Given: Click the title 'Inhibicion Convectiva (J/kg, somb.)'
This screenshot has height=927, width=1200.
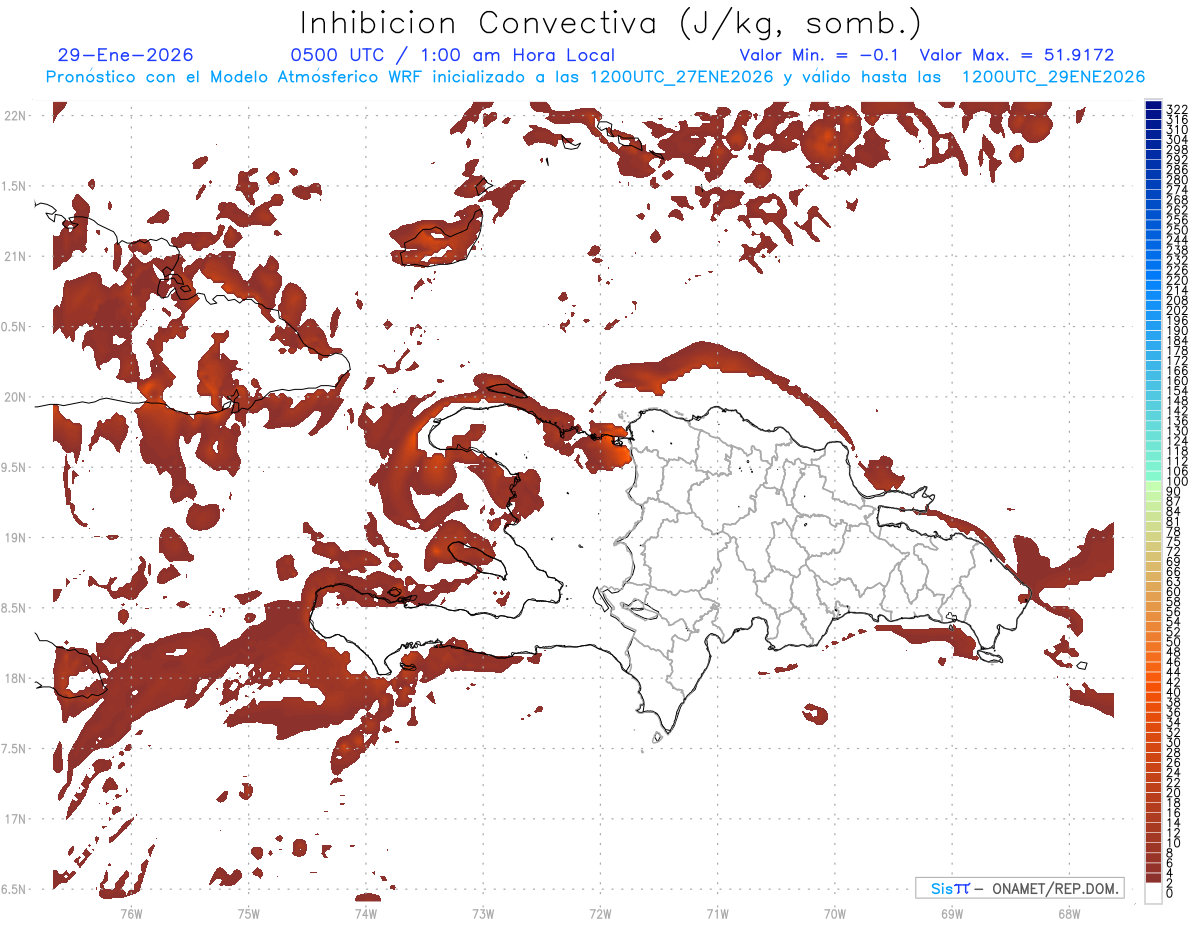Looking at the screenshot, I should point(612,23).
